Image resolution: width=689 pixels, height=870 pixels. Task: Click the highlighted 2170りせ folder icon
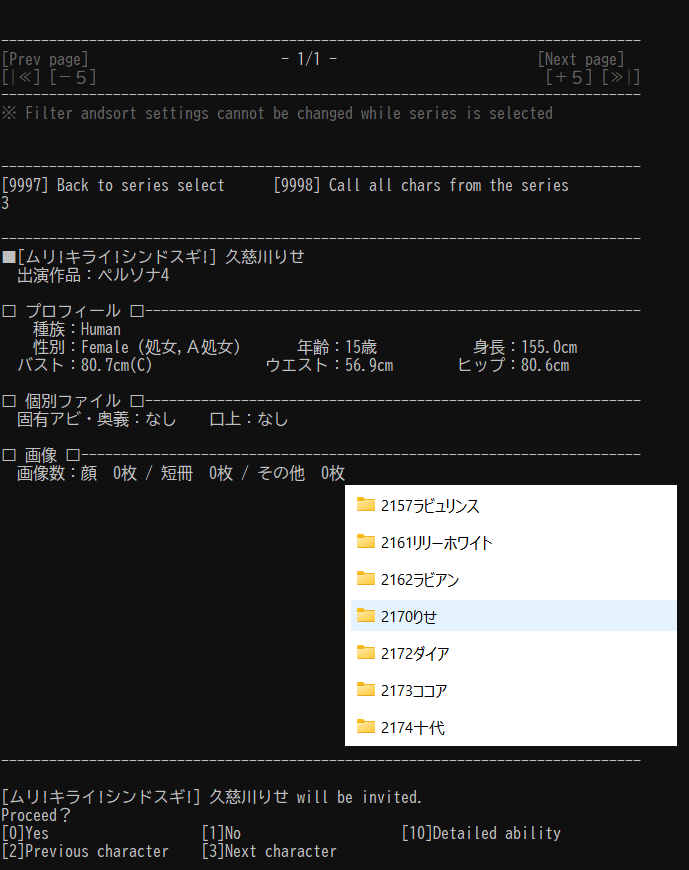pos(365,616)
